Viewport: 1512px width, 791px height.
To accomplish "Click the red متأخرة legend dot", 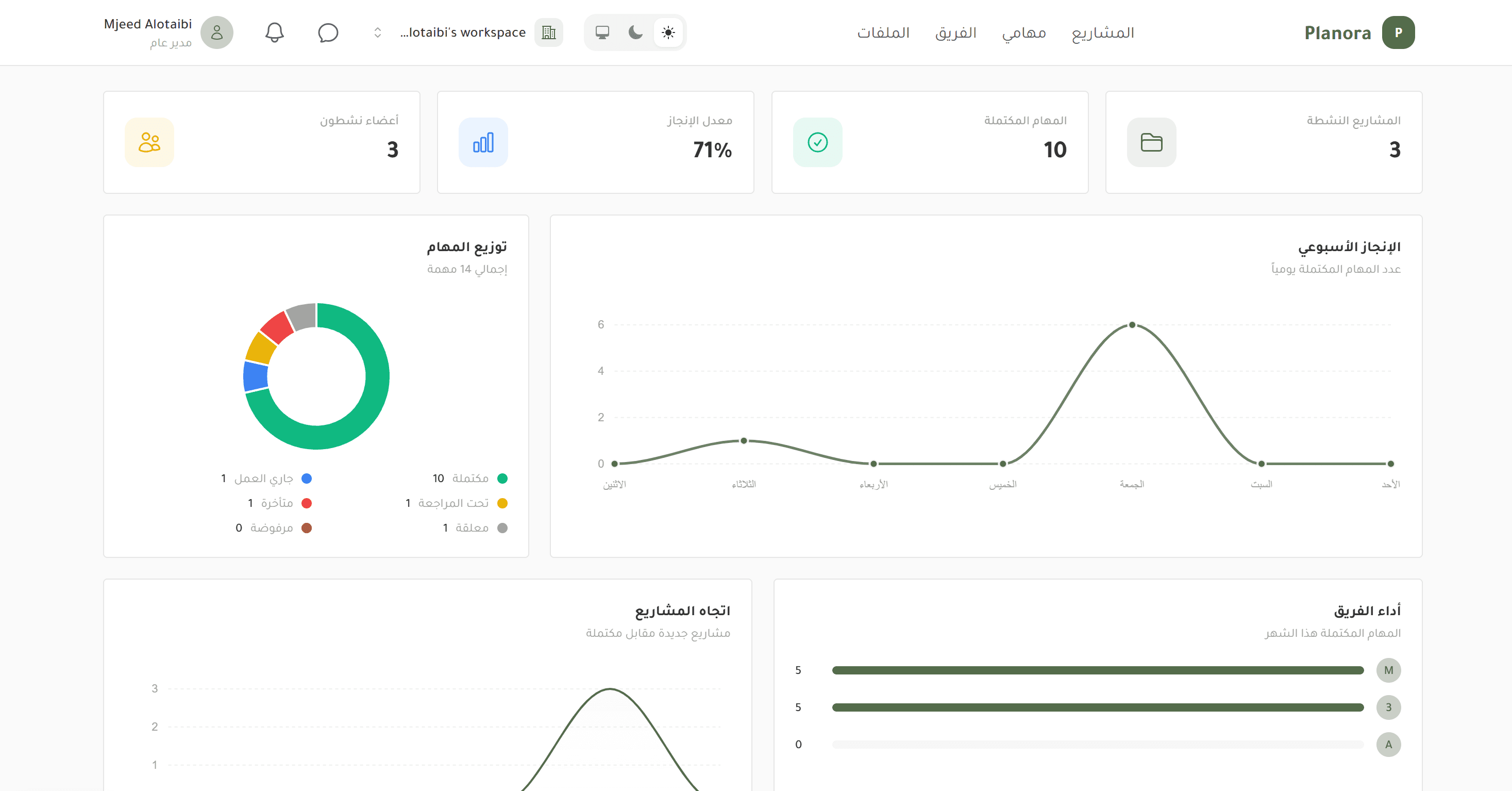I will tap(307, 503).
